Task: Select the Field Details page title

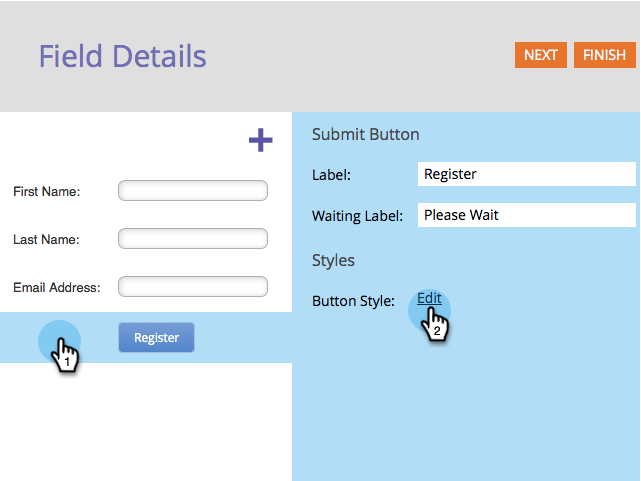Action: coord(122,56)
